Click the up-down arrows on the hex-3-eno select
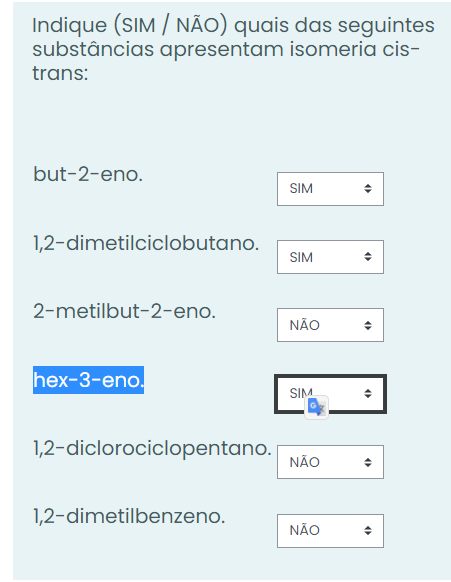Viewport: 451px width, 582px height. click(368, 394)
